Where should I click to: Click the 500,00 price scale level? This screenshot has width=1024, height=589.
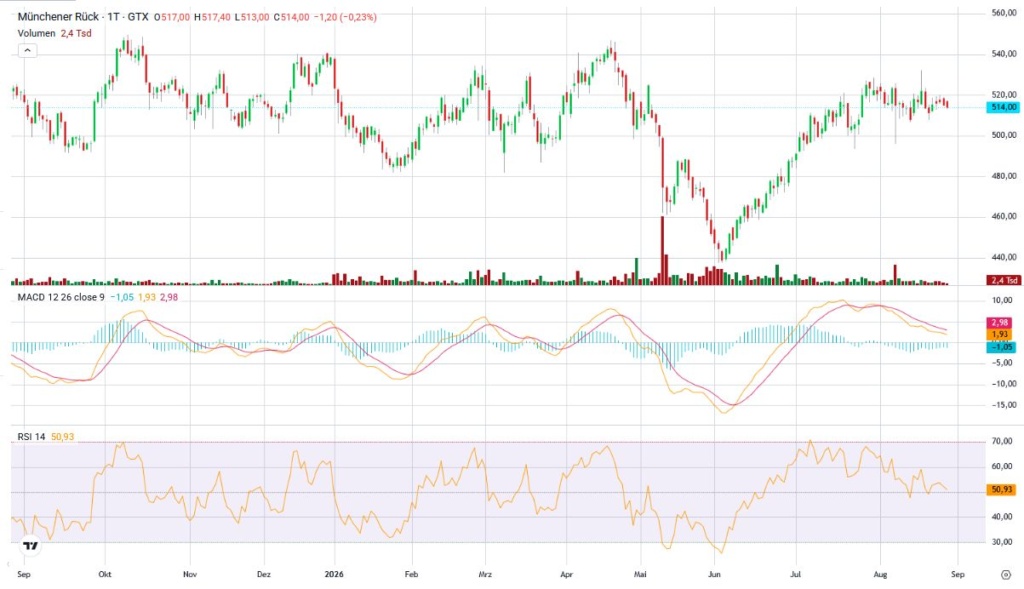pos(1004,135)
